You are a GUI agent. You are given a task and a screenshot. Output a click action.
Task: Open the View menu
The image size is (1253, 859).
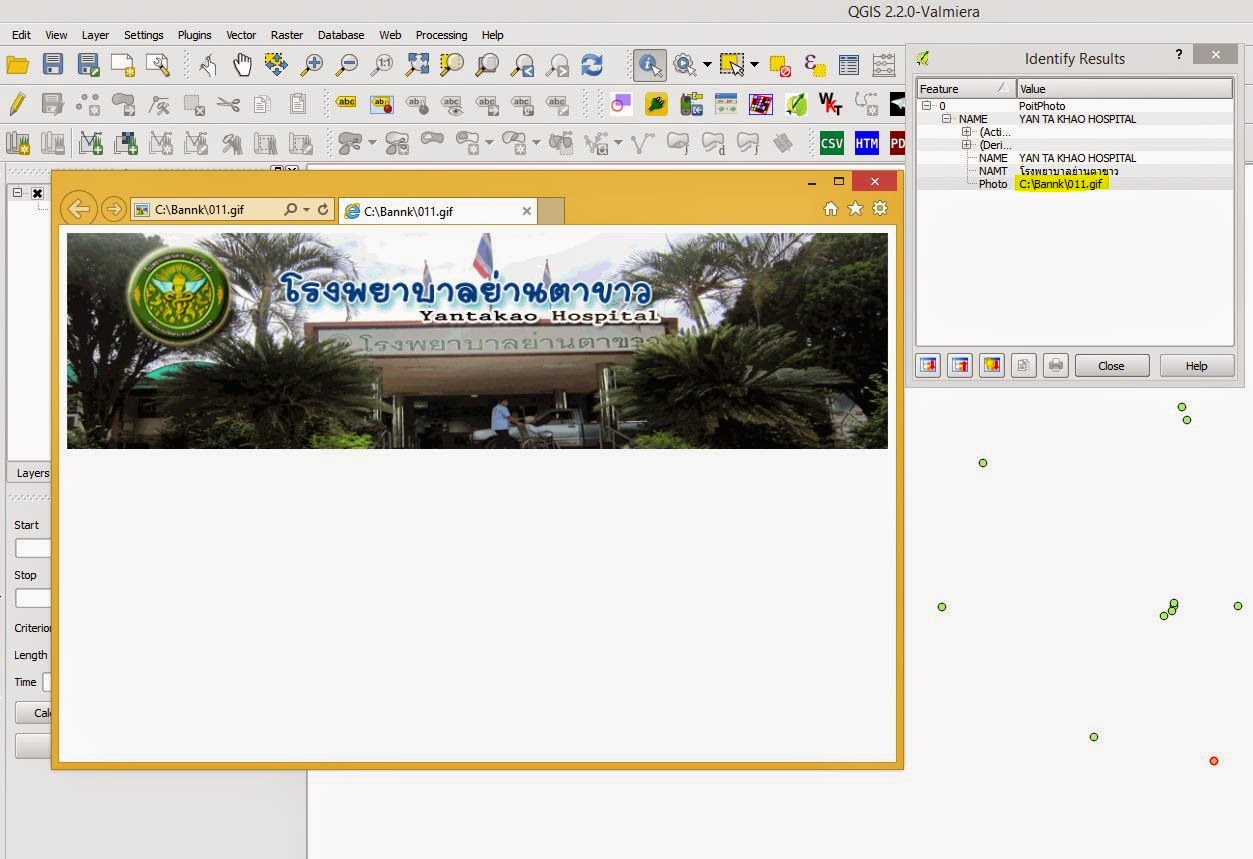[x=57, y=35]
